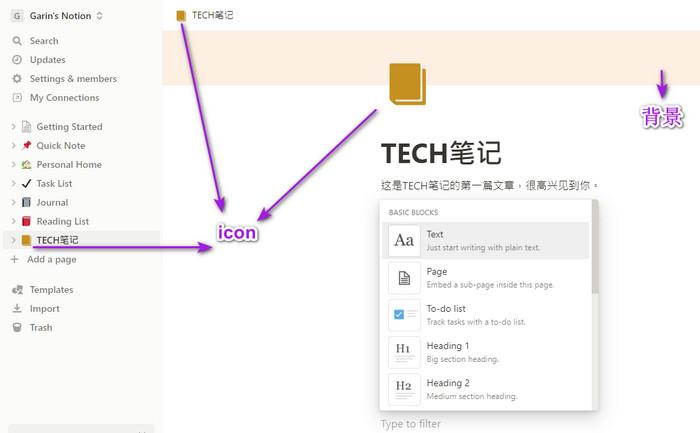
Task: Click the Import download icon
Action: pos(17,308)
